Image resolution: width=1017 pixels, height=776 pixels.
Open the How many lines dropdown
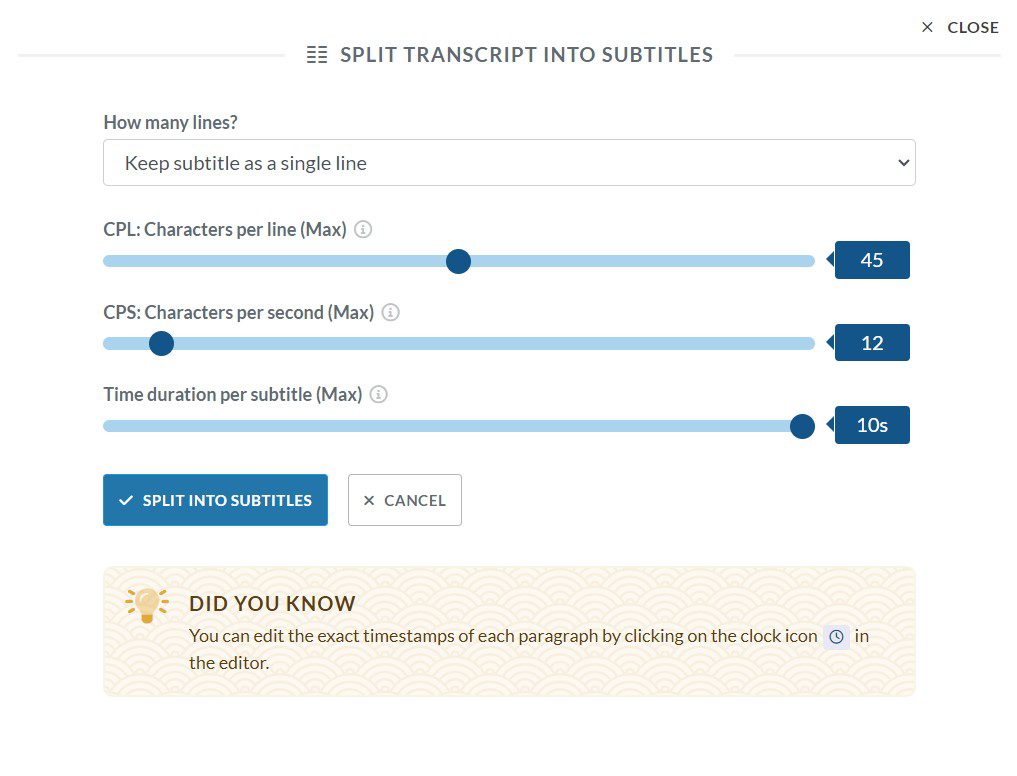point(509,162)
